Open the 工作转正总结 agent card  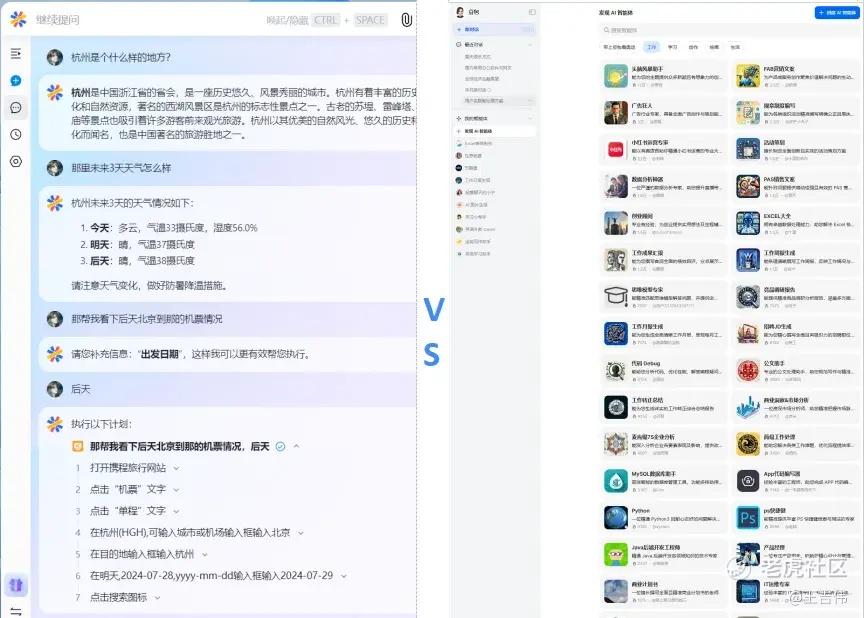[x=663, y=407]
